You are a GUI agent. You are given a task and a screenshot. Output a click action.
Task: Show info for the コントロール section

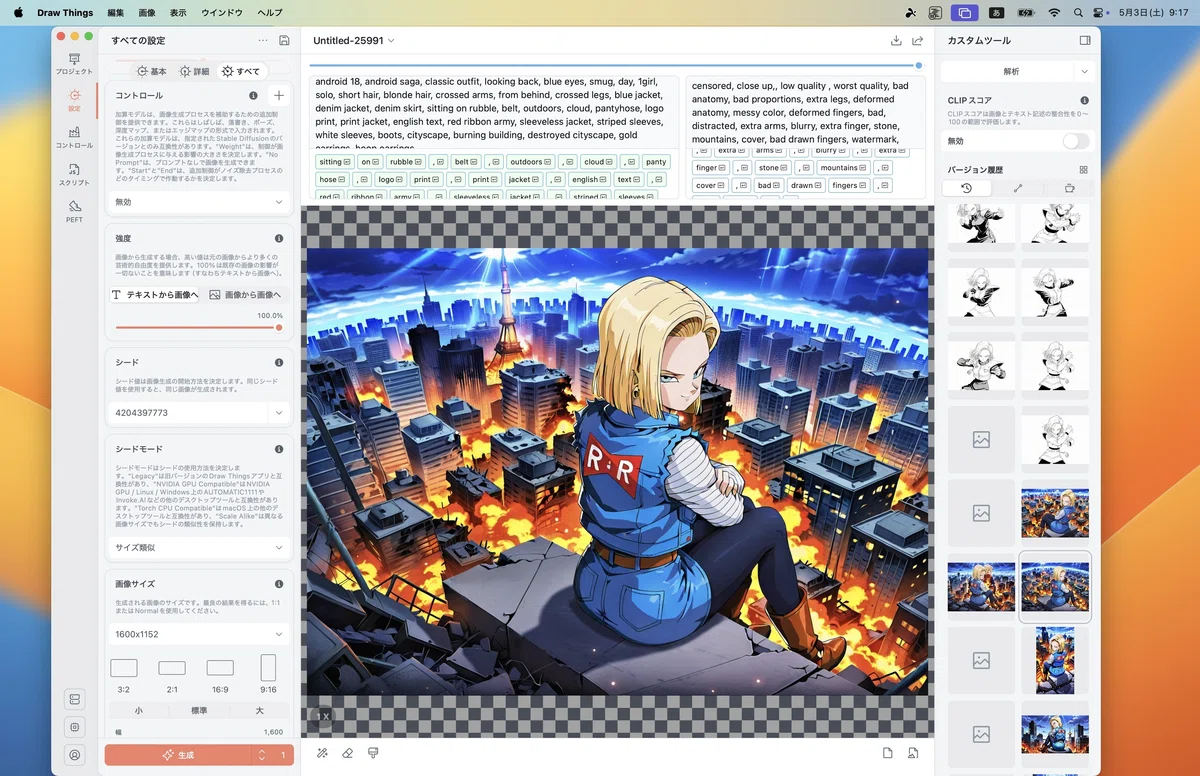tap(254, 96)
